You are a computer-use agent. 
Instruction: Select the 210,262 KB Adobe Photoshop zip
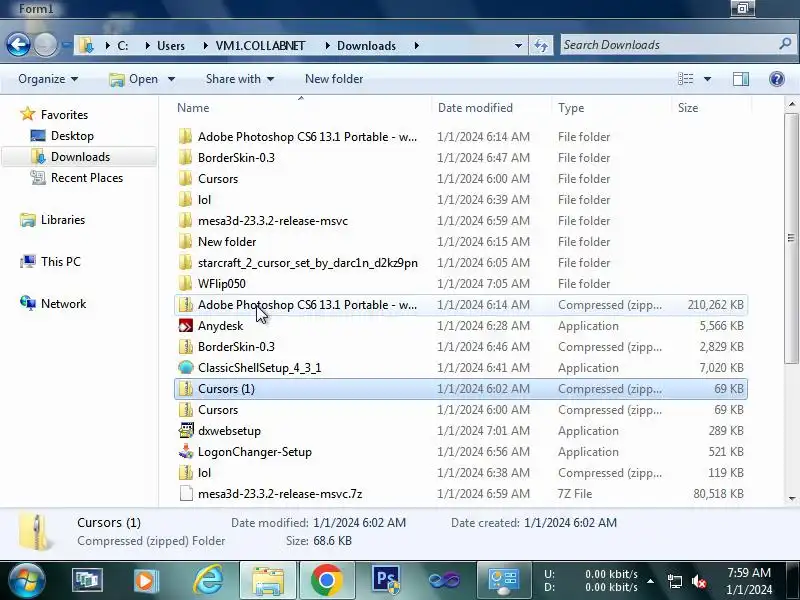[461, 305]
